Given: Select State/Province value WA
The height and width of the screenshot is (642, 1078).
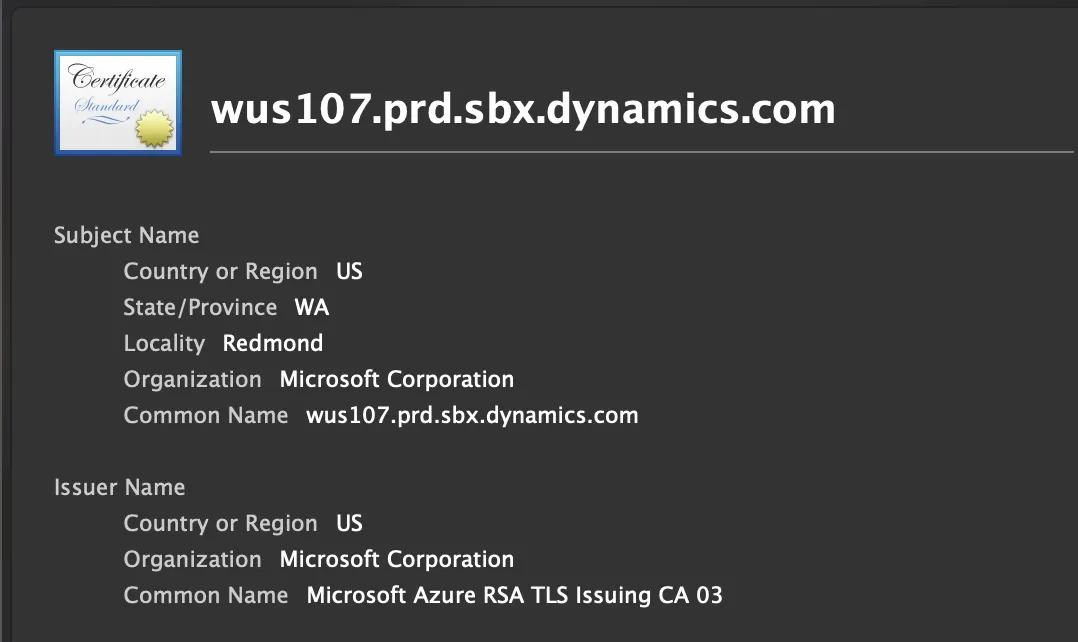Looking at the screenshot, I should click(312, 307).
